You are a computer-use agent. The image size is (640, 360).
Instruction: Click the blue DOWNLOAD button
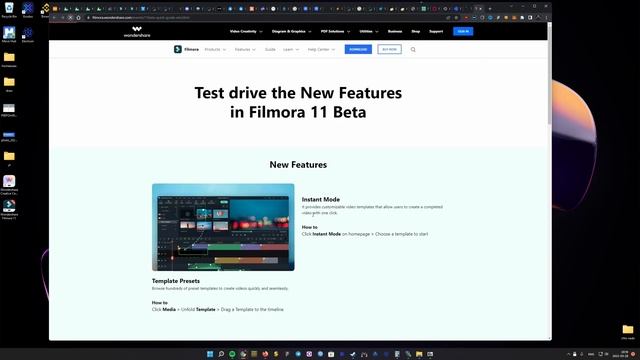358,49
